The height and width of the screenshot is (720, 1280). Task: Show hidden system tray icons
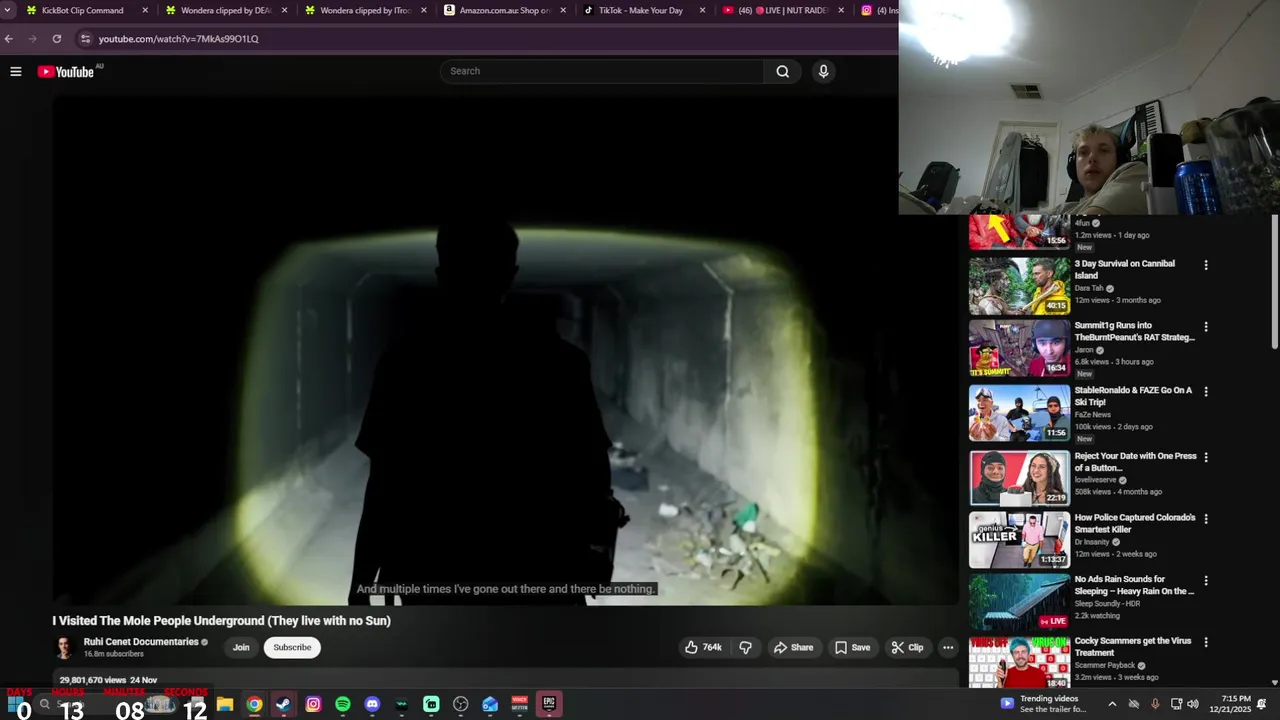1112,704
